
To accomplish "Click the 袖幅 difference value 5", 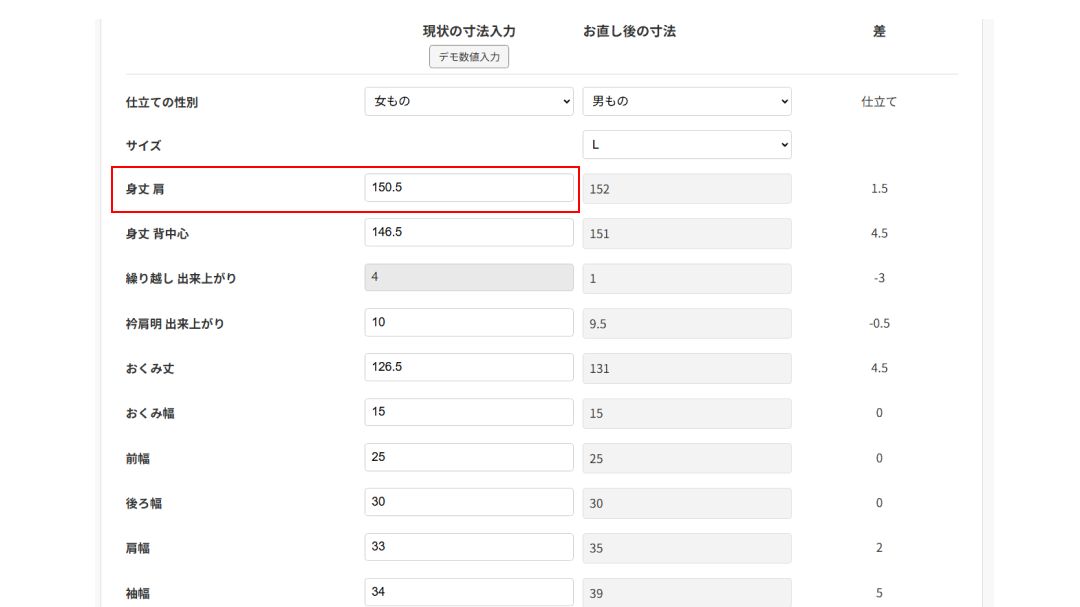I will tap(879, 593).
